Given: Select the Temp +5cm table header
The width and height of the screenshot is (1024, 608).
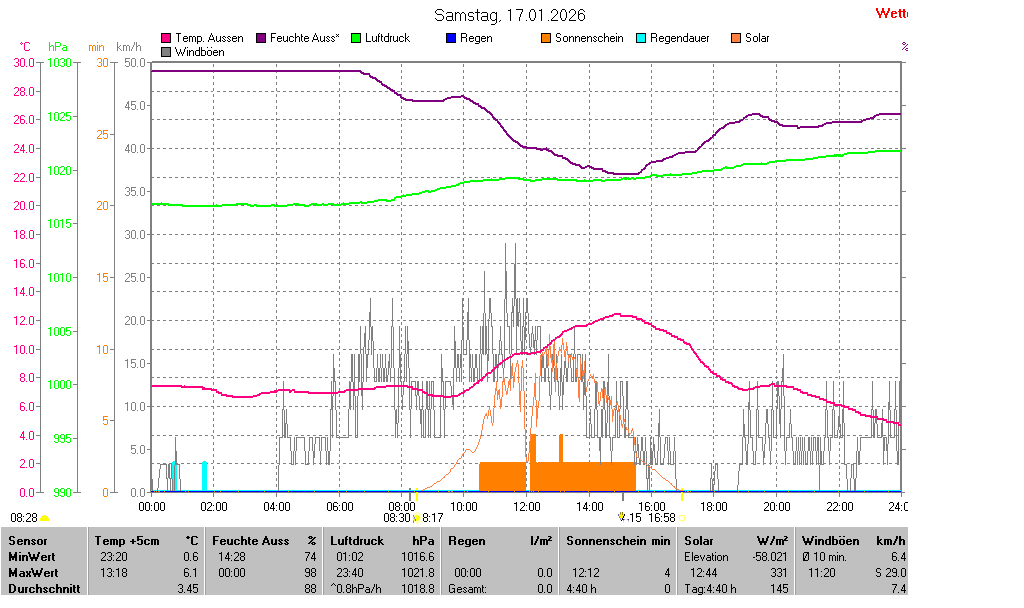Looking at the screenshot, I should coord(145,541).
